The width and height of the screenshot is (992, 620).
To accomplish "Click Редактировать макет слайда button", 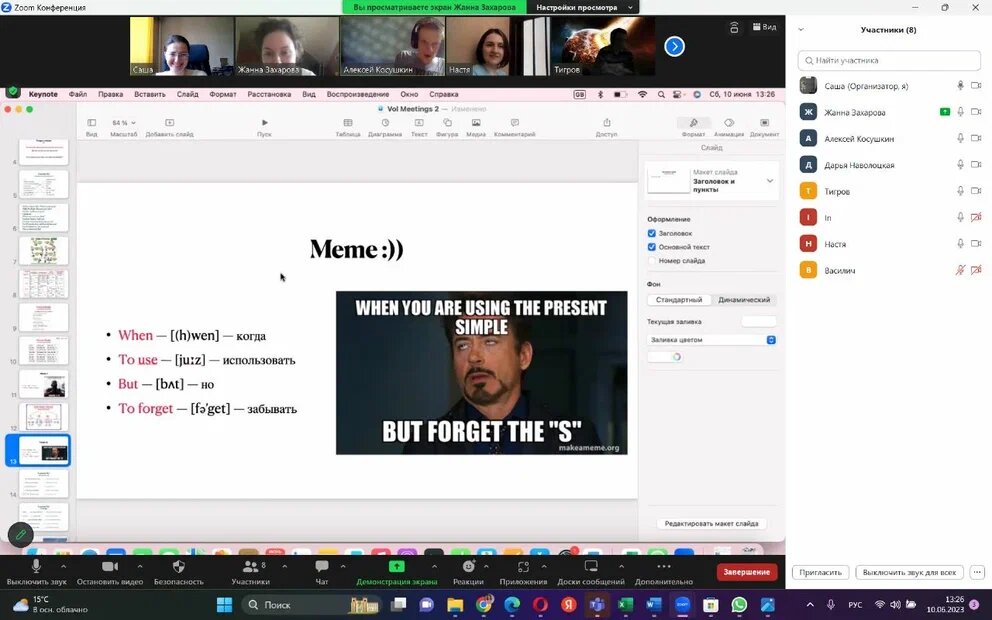I will tap(711, 524).
